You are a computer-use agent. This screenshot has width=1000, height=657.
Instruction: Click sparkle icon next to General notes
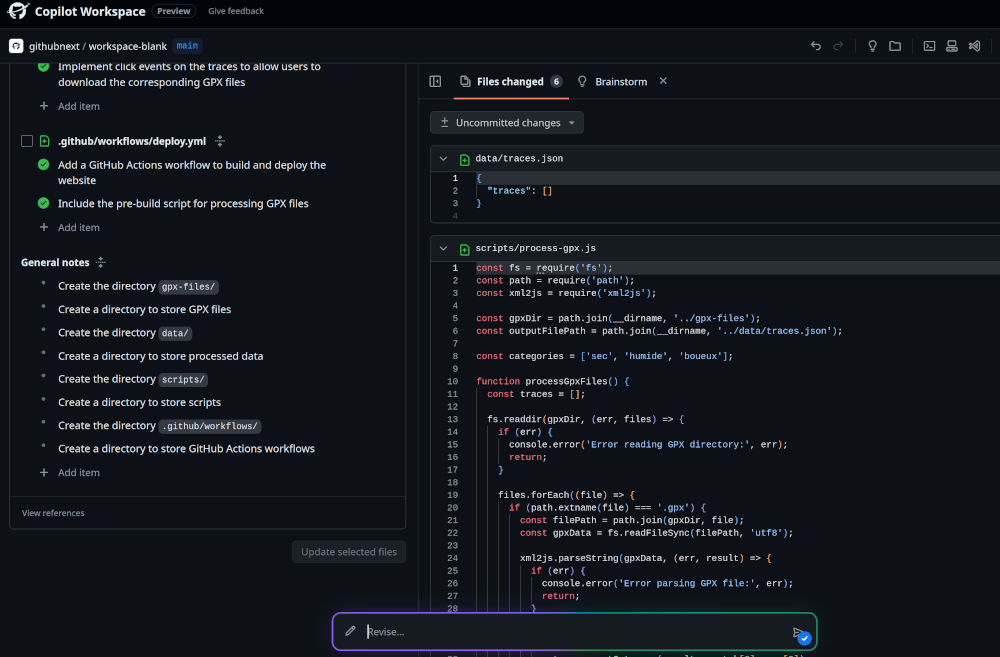[101, 262]
